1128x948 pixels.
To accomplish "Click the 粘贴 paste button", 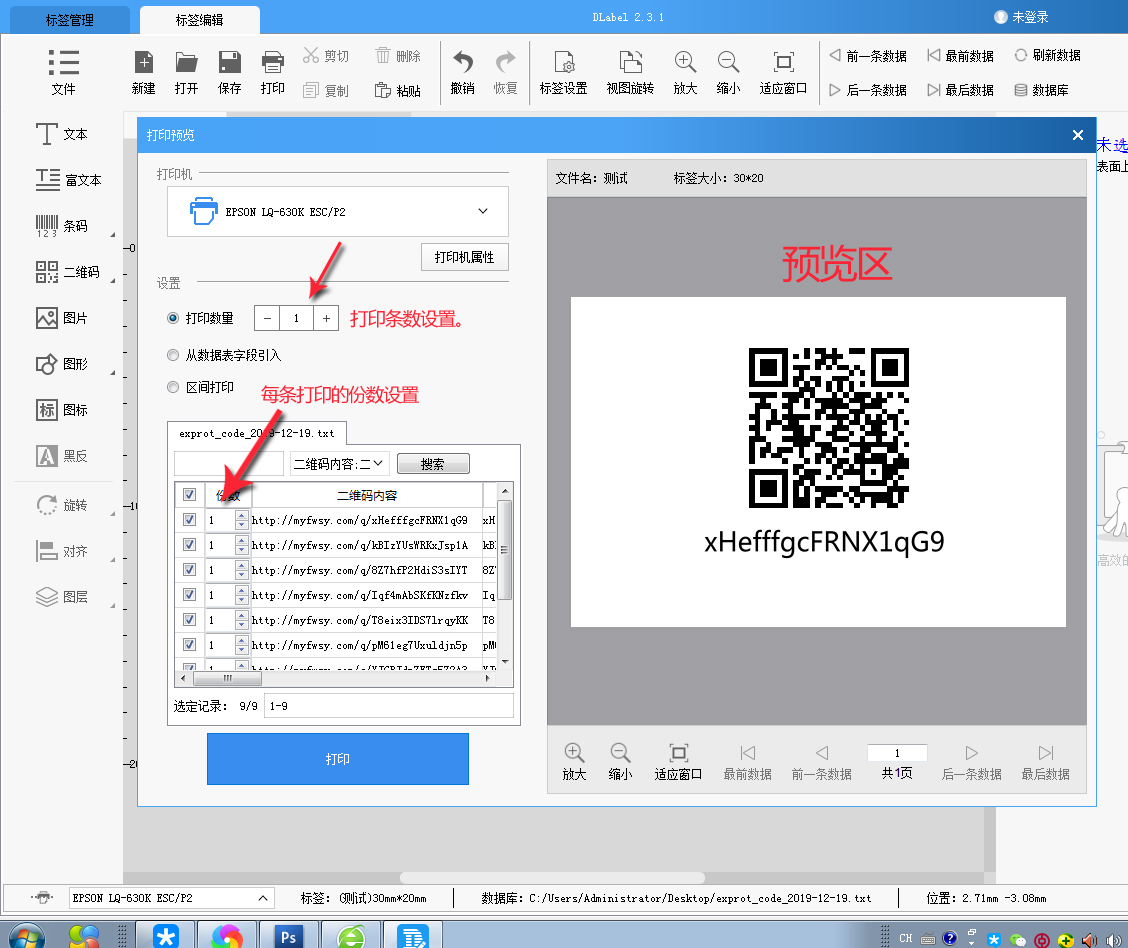I will coord(398,91).
